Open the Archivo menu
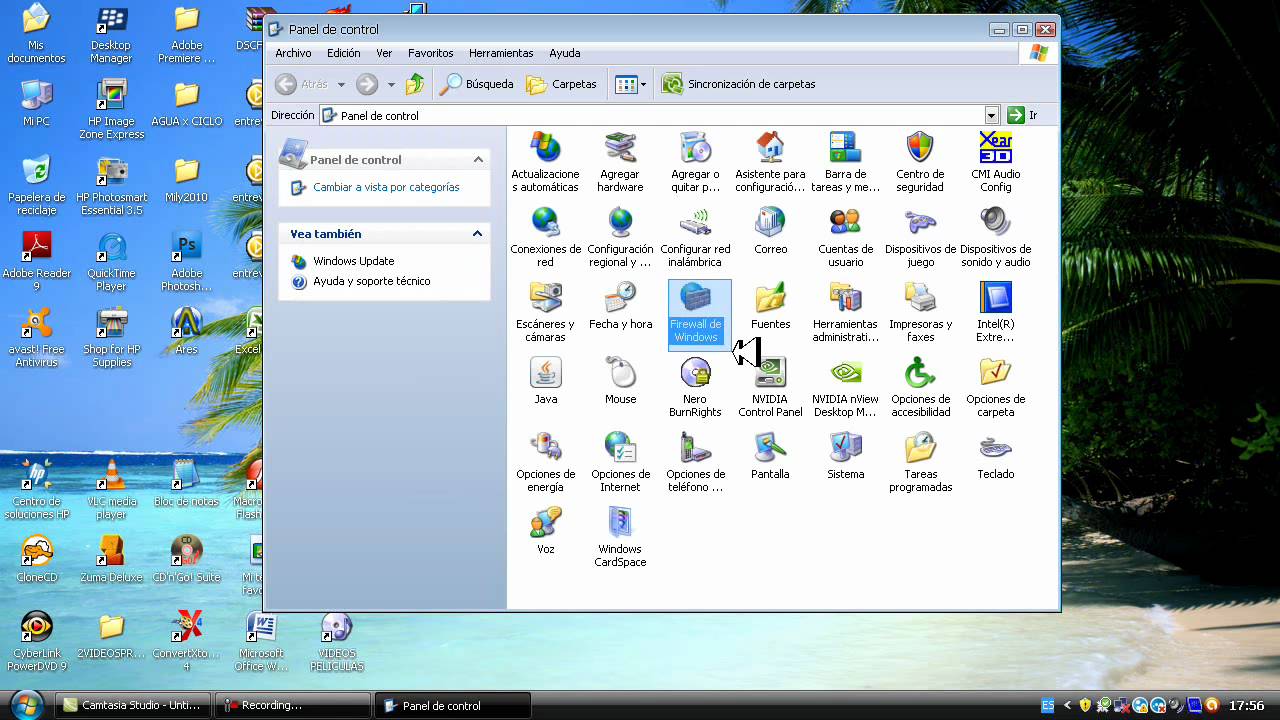 coord(293,53)
